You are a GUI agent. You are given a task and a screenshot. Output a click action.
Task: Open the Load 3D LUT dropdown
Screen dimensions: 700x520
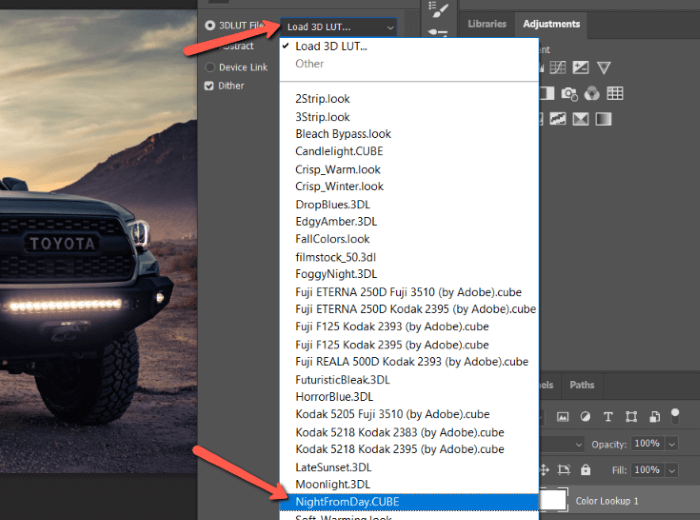point(338,27)
